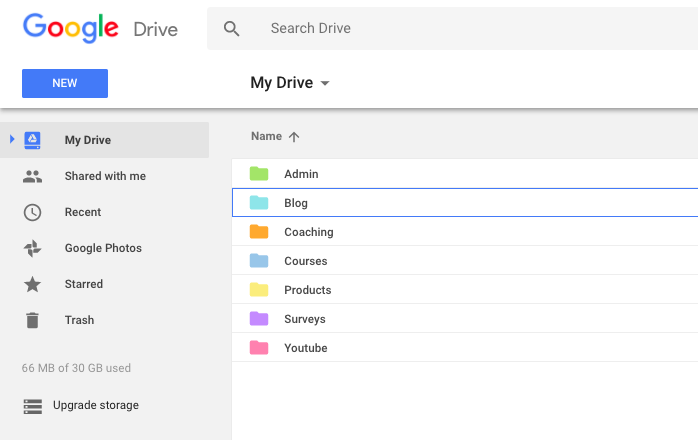Click the My Drive sidebar drive icon
Image resolution: width=698 pixels, height=440 pixels.
tap(32, 140)
